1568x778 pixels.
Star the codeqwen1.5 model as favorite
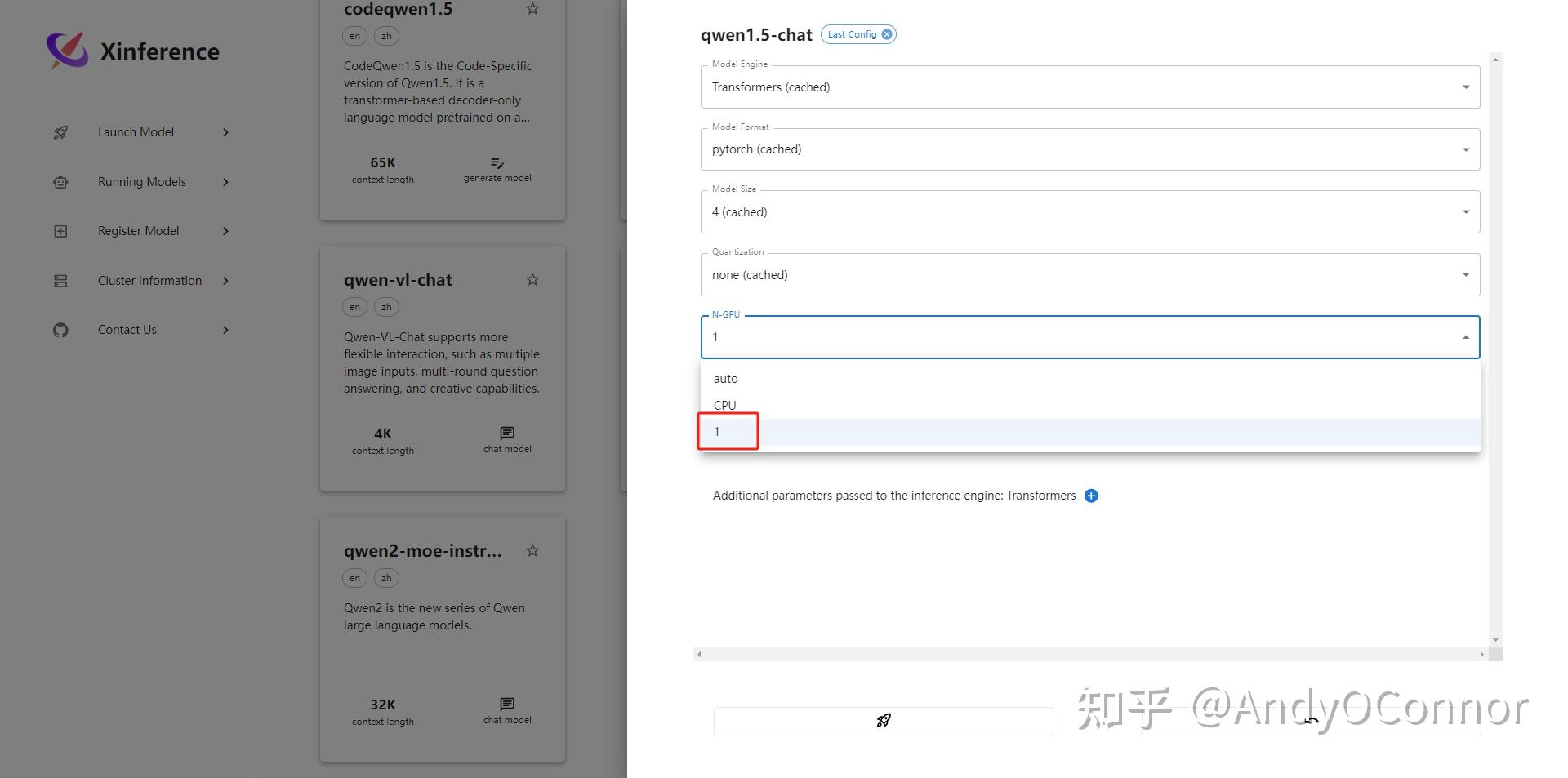(x=532, y=8)
